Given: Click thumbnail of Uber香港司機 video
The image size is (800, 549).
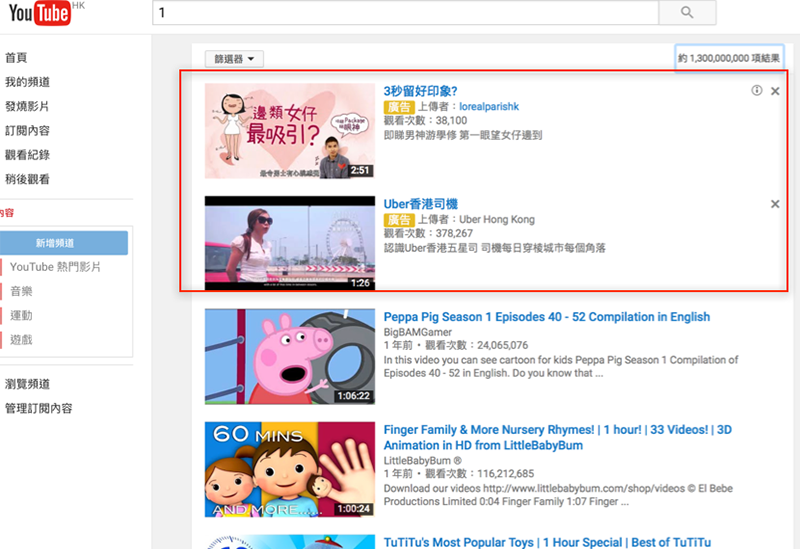Looking at the screenshot, I should [290, 243].
